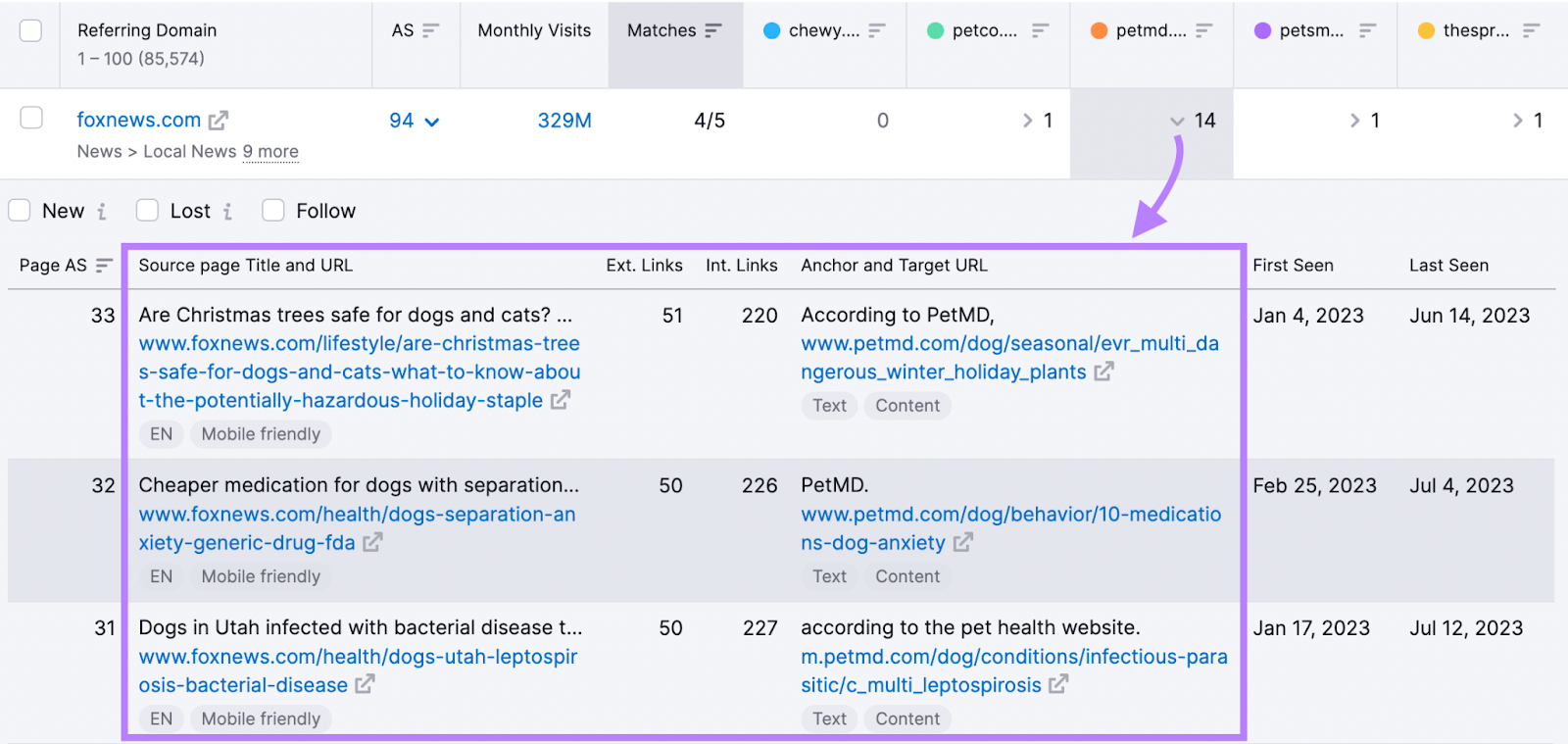This screenshot has width=1568, height=744.
Task: Sort petsmart column via sort icon
Action: point(1368,30)
